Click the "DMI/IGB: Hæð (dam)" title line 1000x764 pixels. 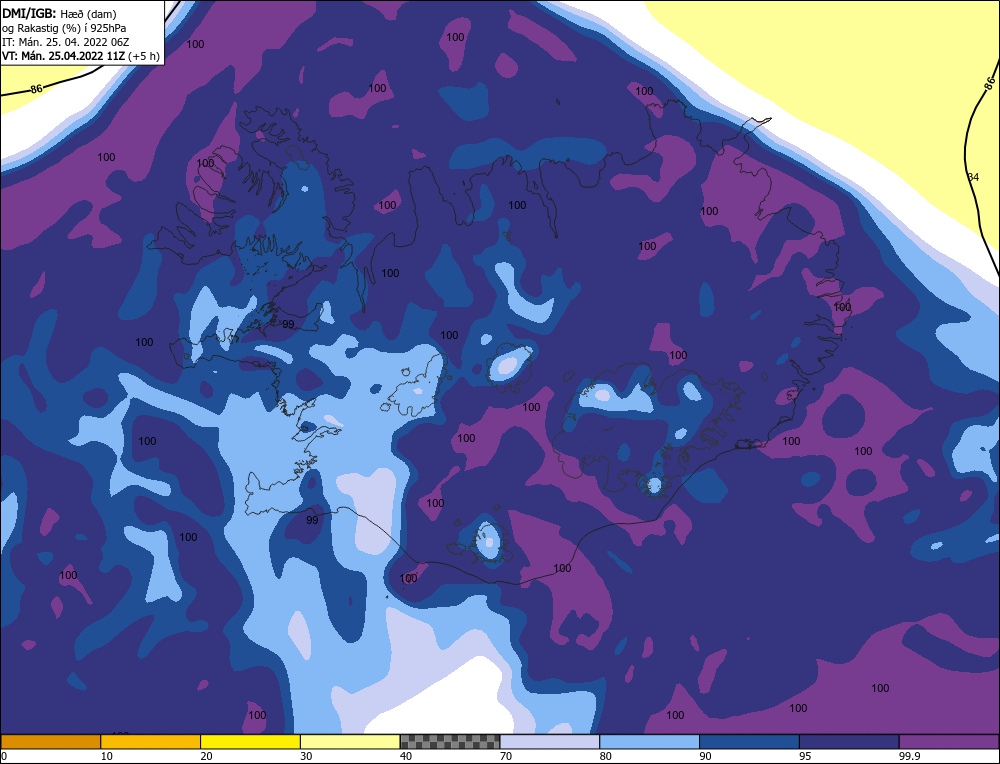tap(59, 13)
